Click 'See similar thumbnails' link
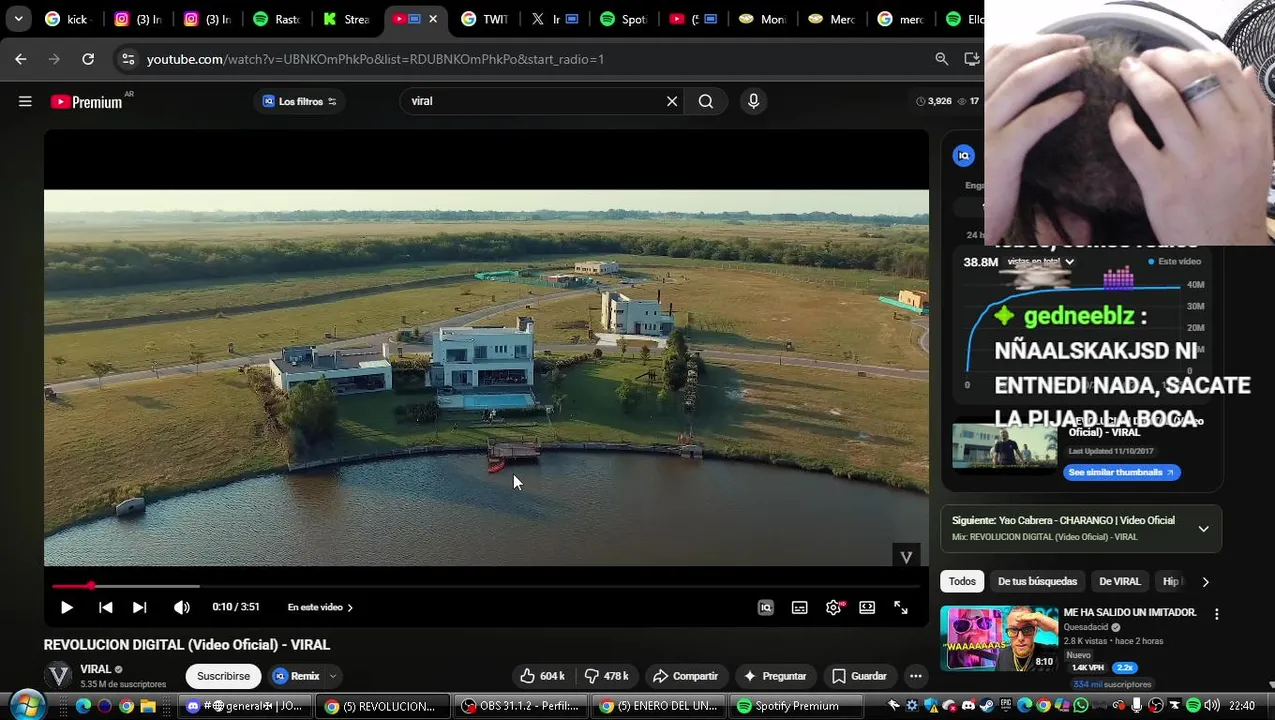1275x720 pixels. click(1121, 472)
